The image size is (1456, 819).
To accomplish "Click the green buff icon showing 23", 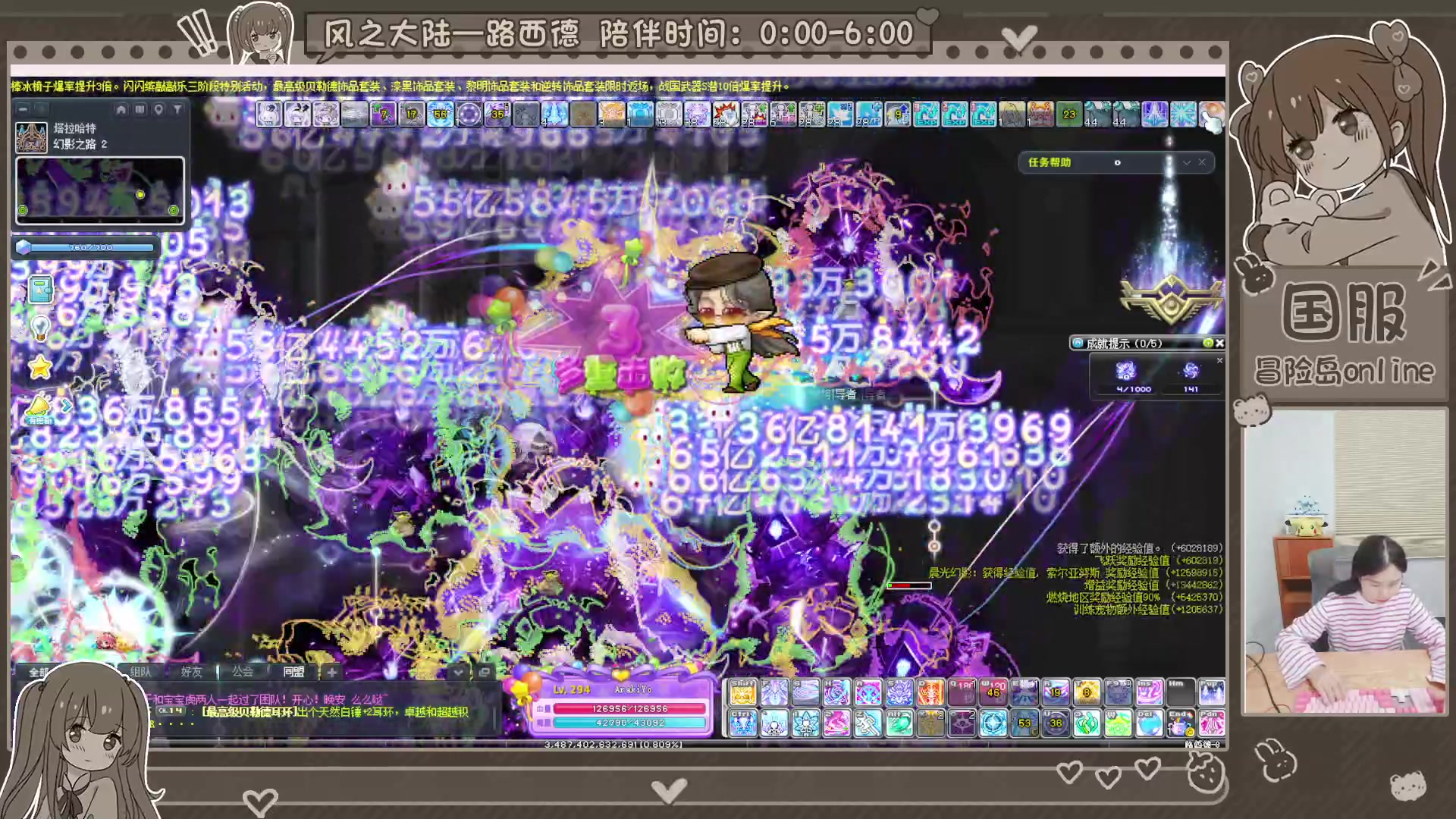I will (x=1069, y=115).
